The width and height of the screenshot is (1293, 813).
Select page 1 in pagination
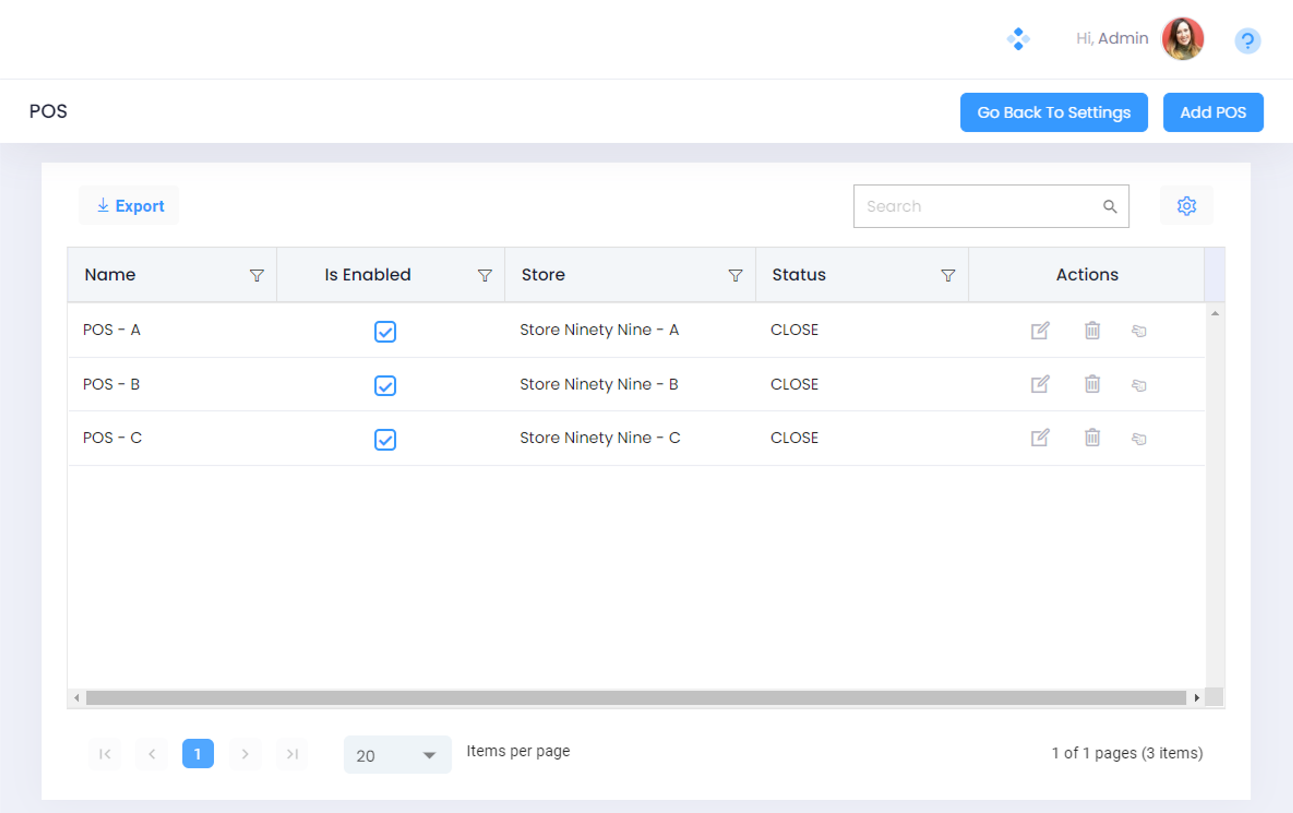pyautogui.click(x=198, y=754)
